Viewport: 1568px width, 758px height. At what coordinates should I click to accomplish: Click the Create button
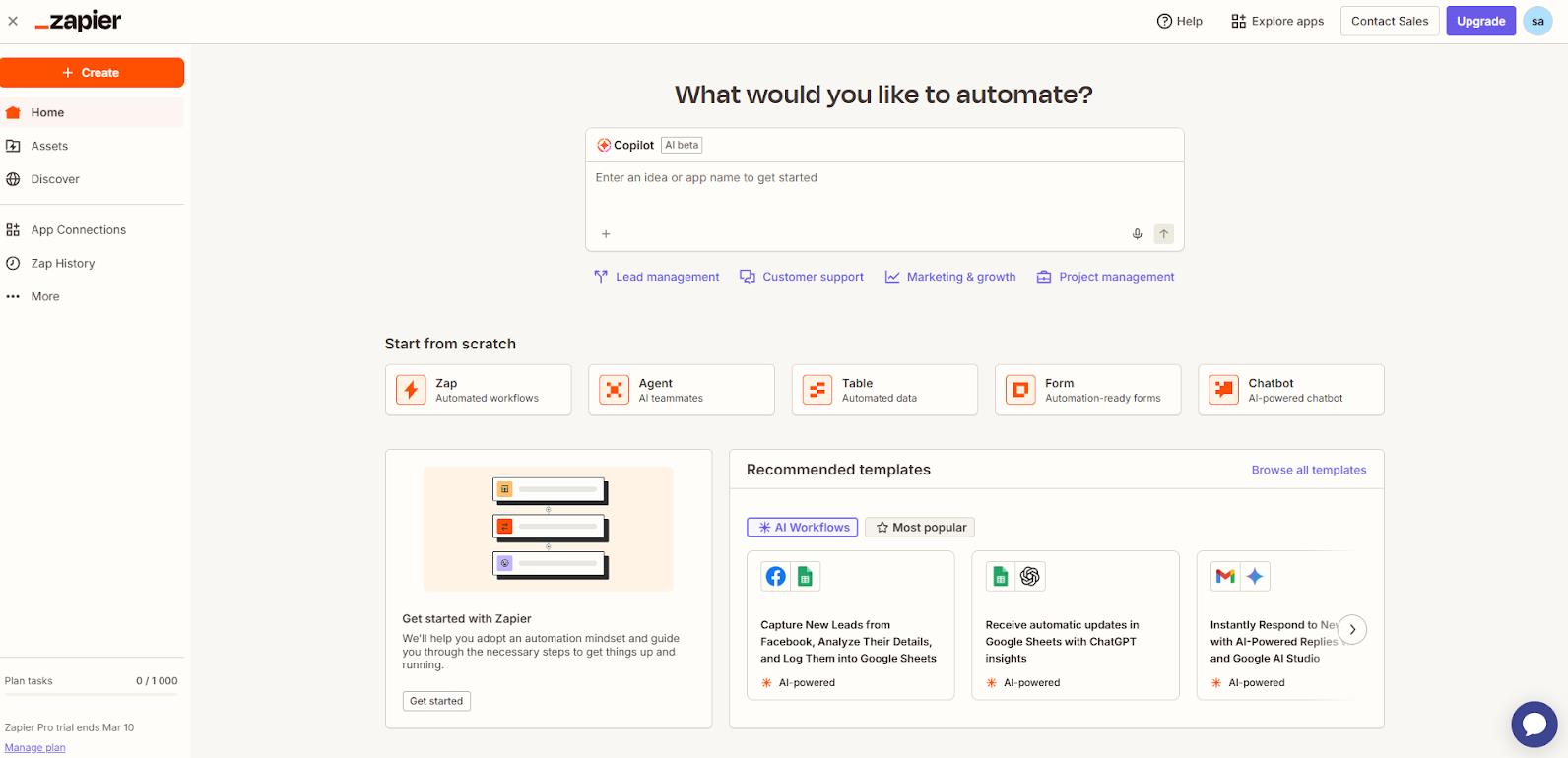[x=92, y=73]
